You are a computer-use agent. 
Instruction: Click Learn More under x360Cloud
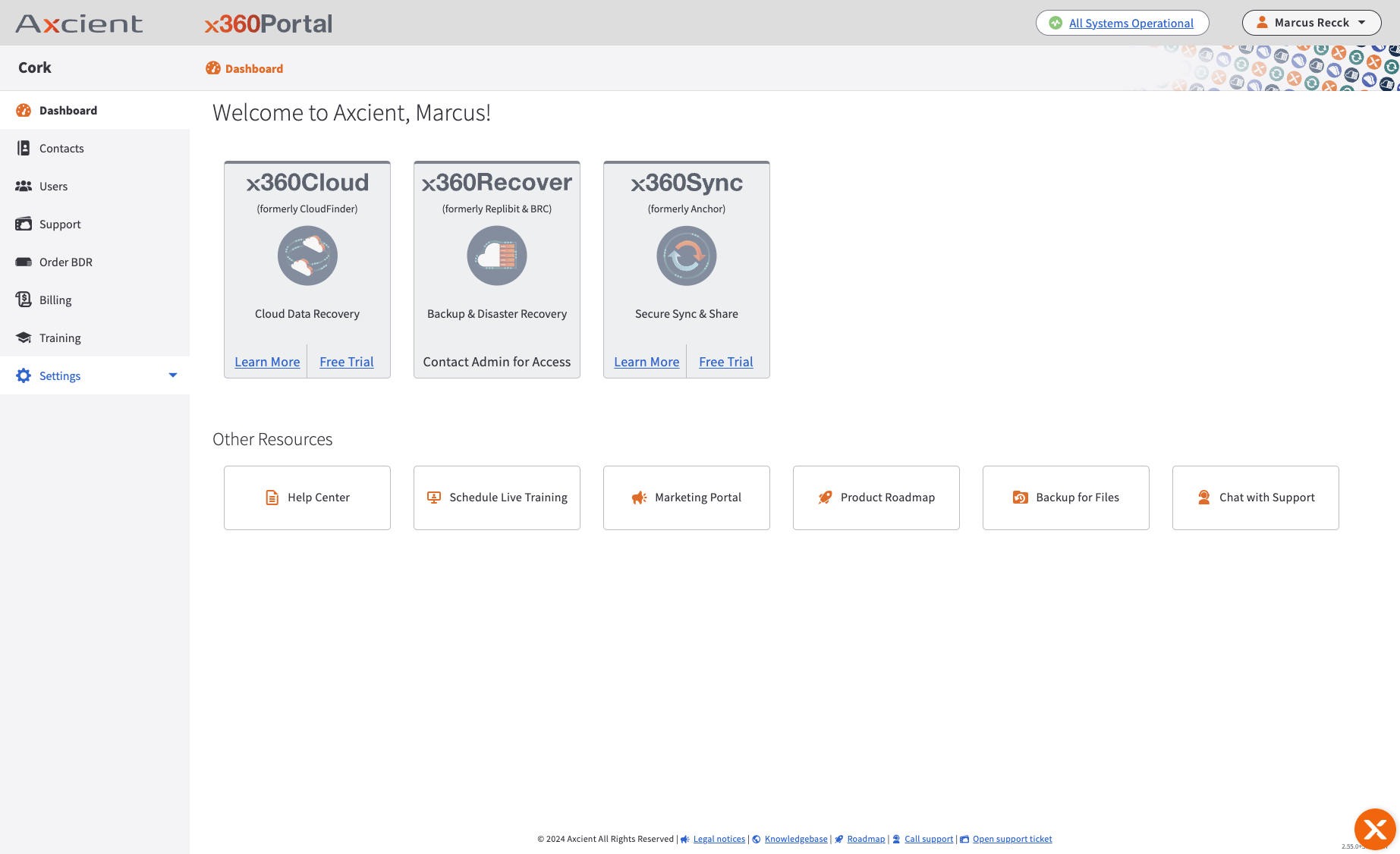[267, 362]
